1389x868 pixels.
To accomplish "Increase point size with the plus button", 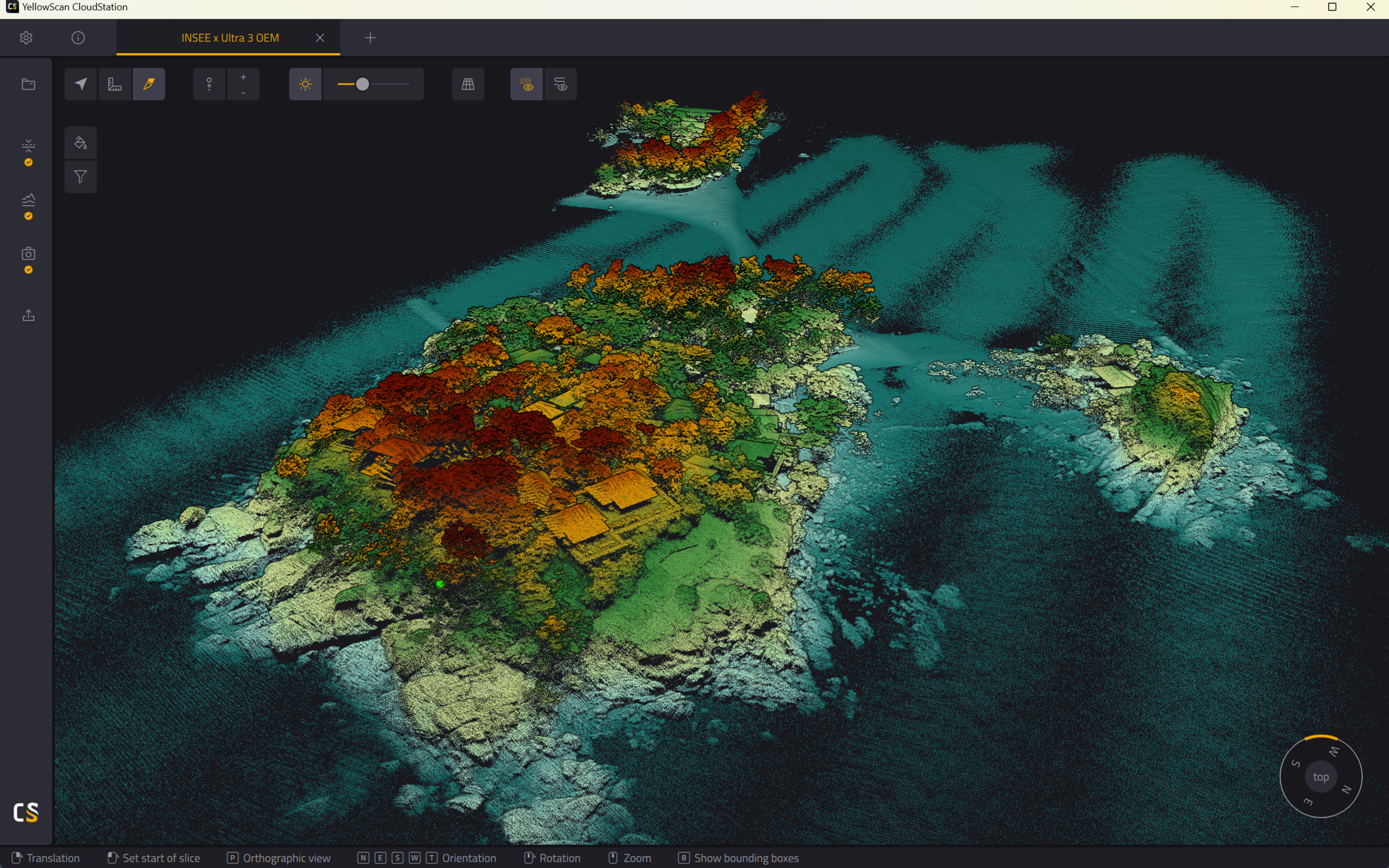I will (243, 77).
